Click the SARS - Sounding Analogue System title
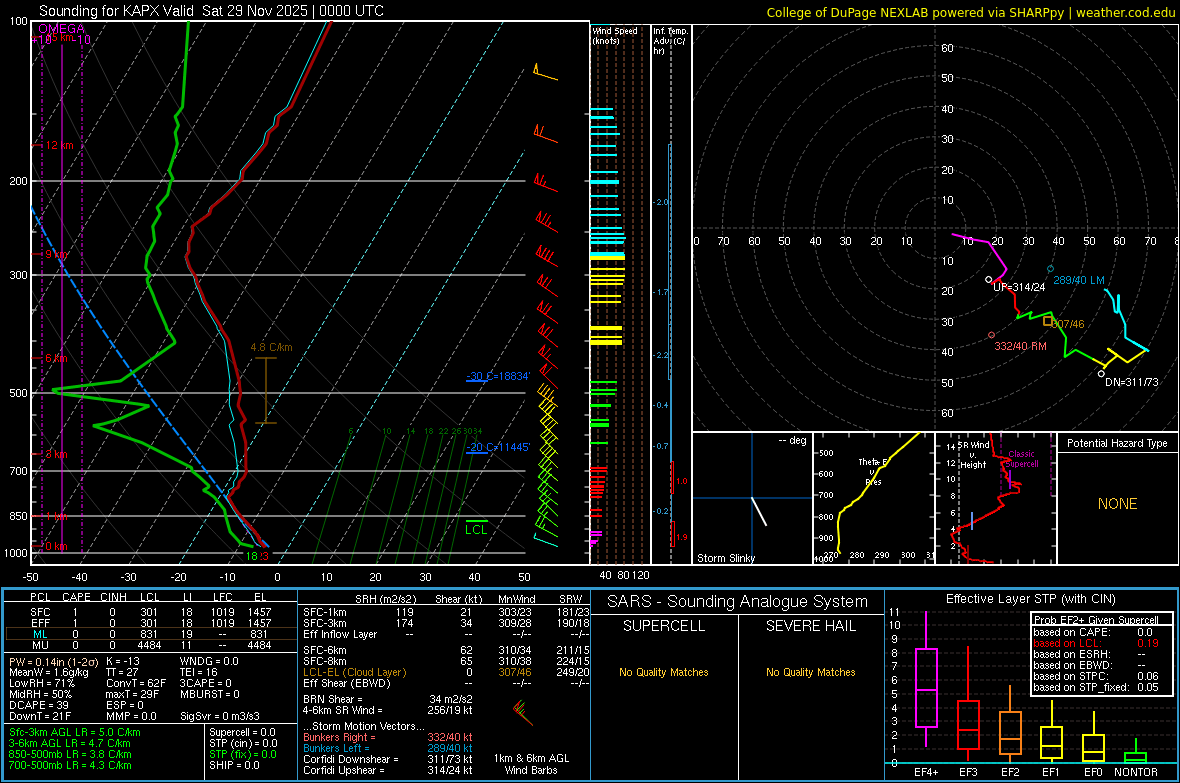This screenshot has height=783, width=1180. (x=738, y=602)
